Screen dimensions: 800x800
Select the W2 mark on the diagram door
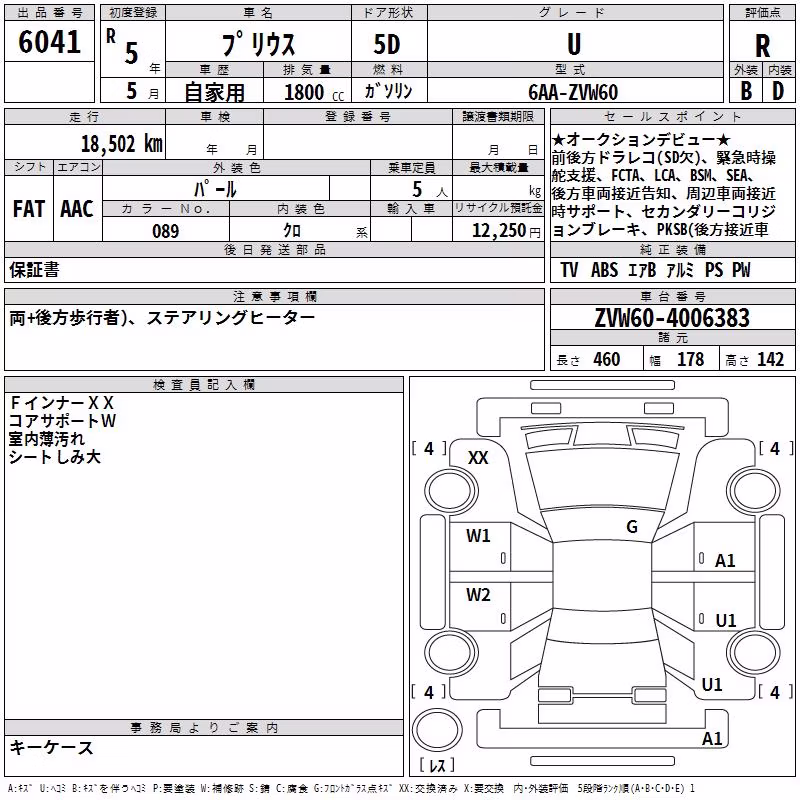click(x=478, y=594)
